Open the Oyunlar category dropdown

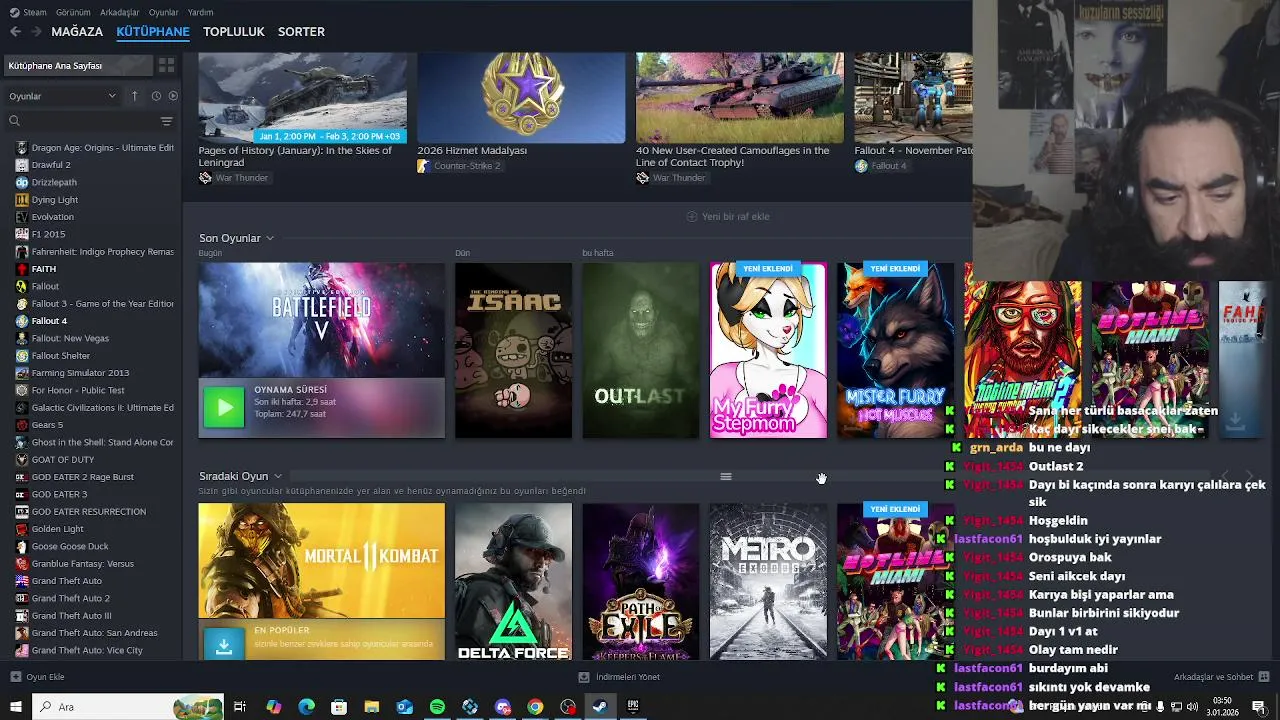[62, 96]
